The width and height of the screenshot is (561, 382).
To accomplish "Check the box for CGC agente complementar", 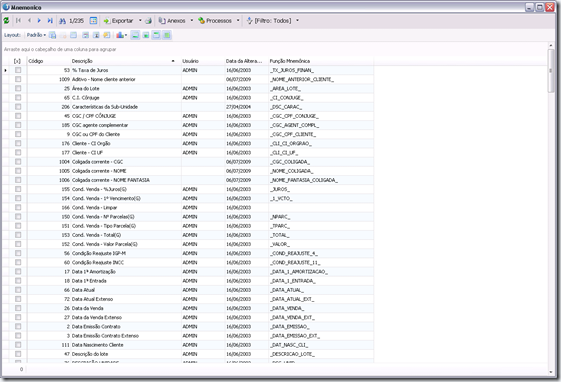I will point(18,125).
